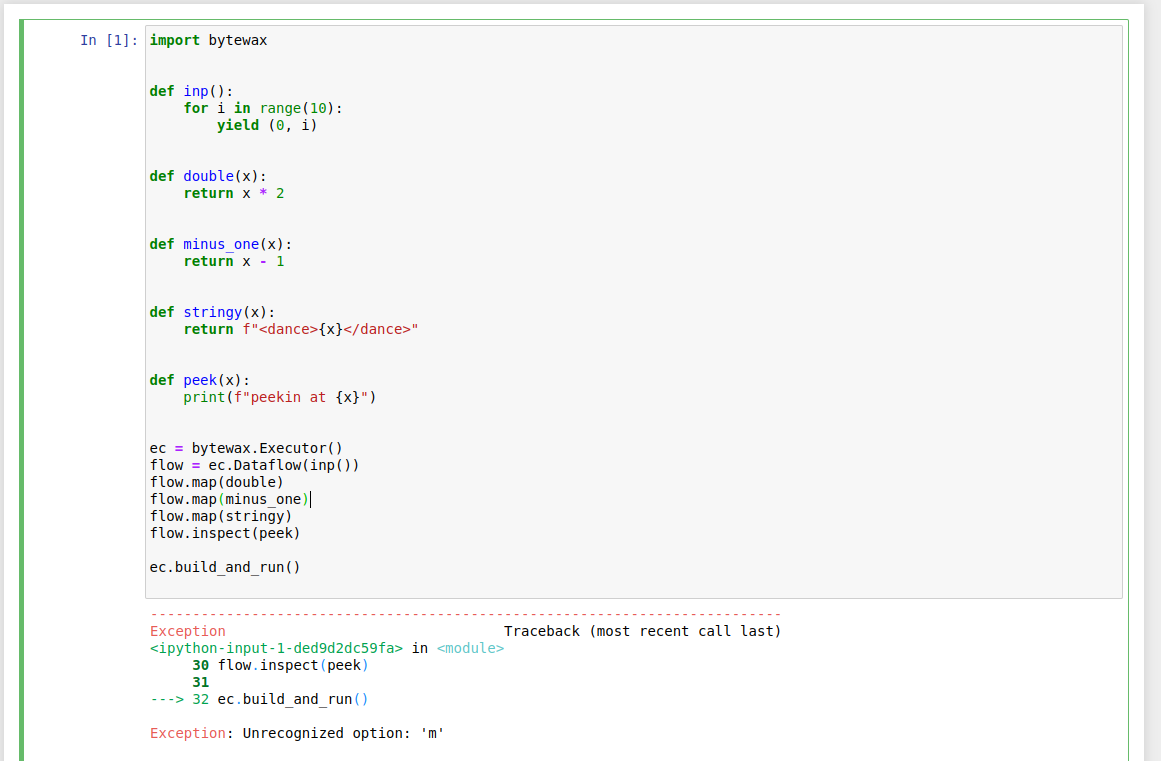Click the def minus_one(x): line
The width and height of the screenshot is (1161, 761).
coord(221,244)
